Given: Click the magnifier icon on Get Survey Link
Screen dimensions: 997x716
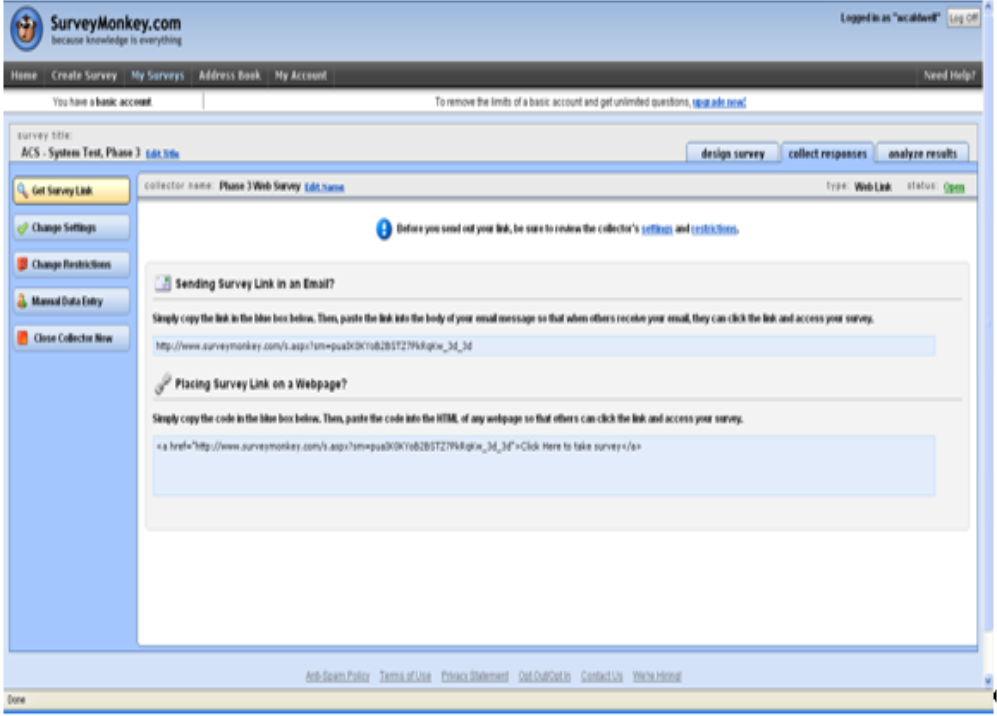Looking at the screenshot, I should [22, 191].
